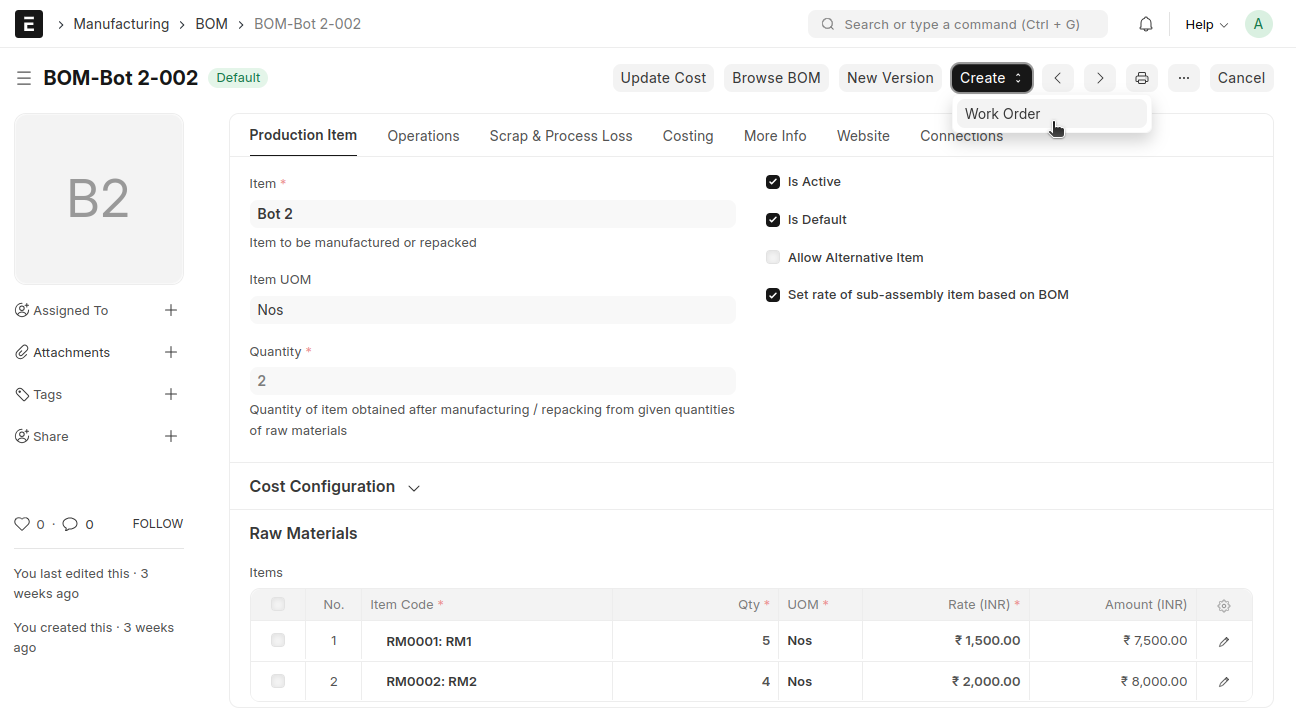This screenshot has height=722, width=1296.
Task: Open the print icon button
Action: tap(1142, 78)
